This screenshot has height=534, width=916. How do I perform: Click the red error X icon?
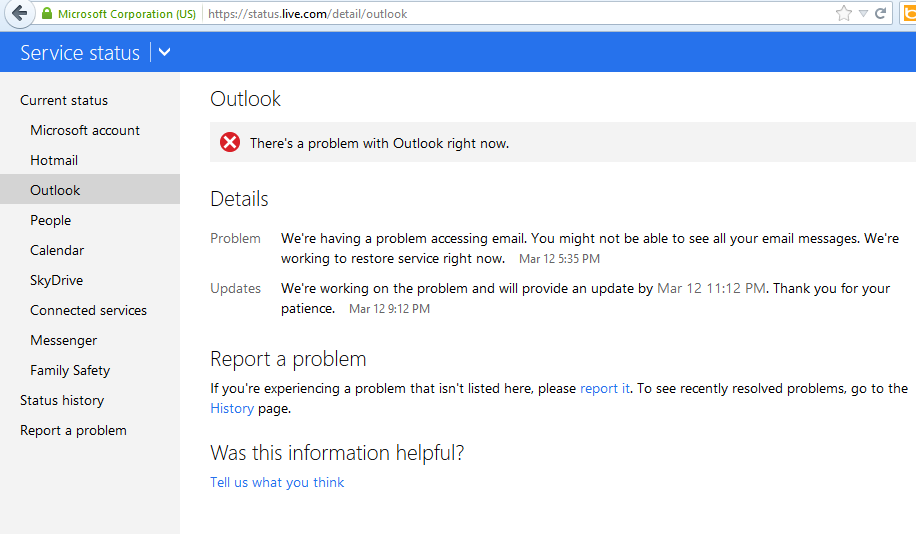click(230, 142)
